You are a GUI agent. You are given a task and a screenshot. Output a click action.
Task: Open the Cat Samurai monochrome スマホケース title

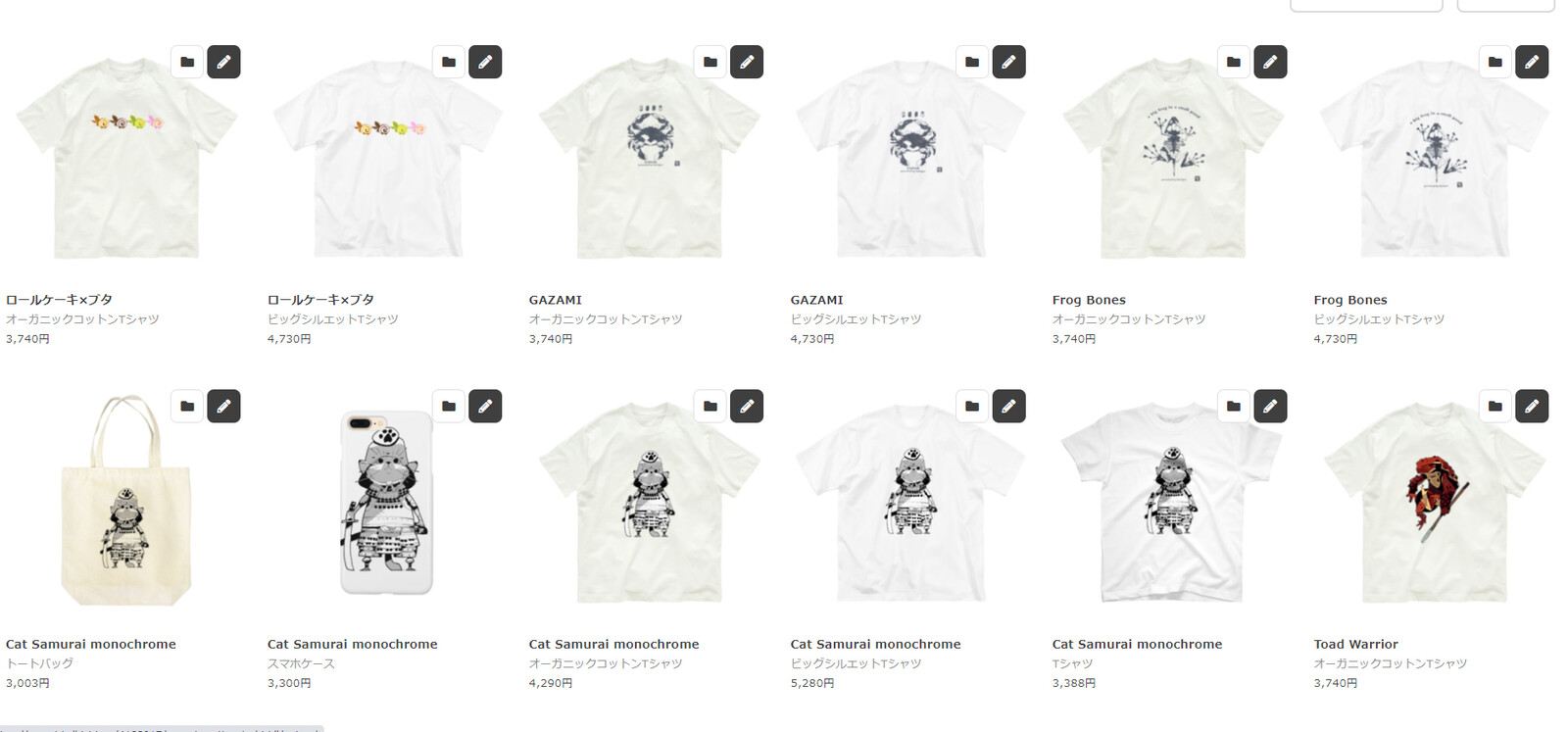click(352, 644)
